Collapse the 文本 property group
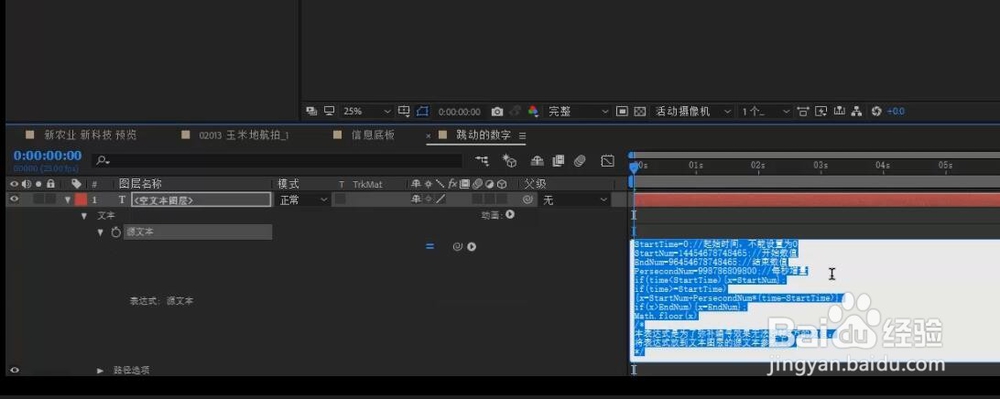The width and height of the screenshot is (1000, 399). click(x=84, y=216)
